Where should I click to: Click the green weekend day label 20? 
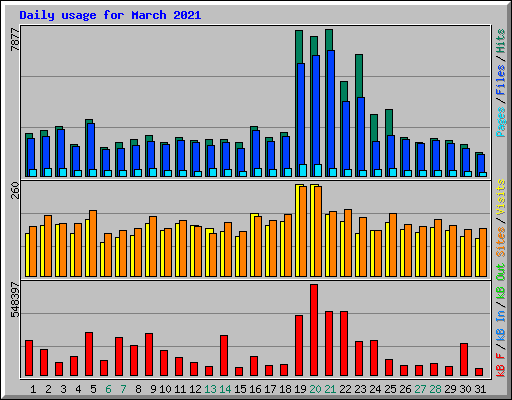click(x=315, y=389)
